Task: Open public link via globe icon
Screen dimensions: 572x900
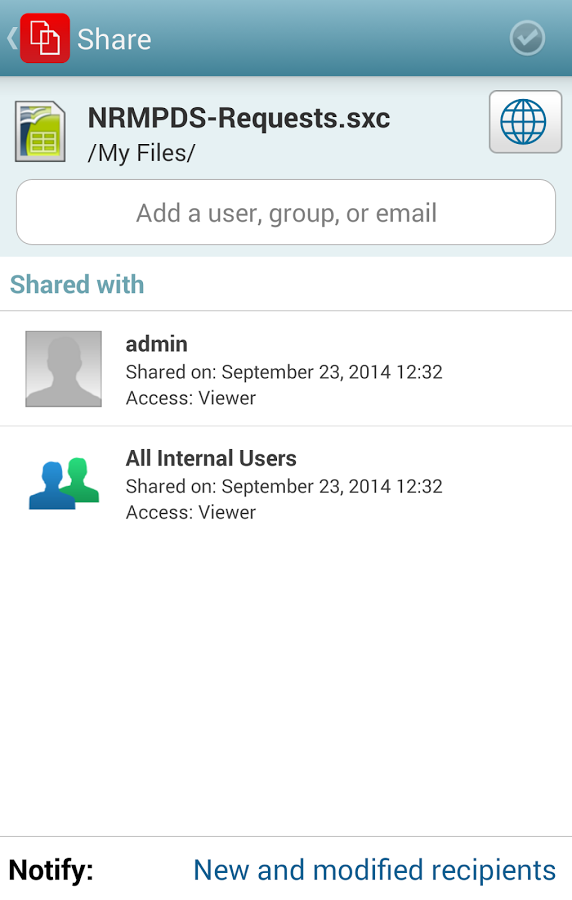Action: click(x=525, y=122)
